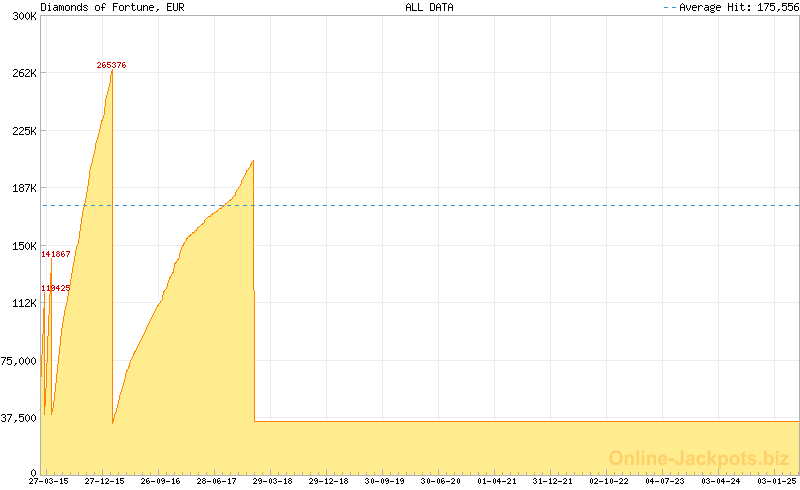Click the 300K y-axis label
This screenshot has height=490, width=800.
point(23,16)
